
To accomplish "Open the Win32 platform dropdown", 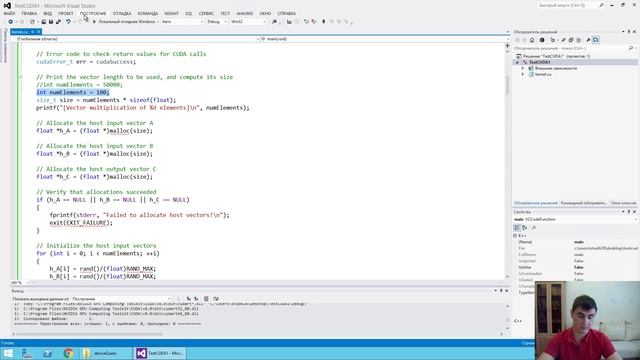I will point(248,22).
